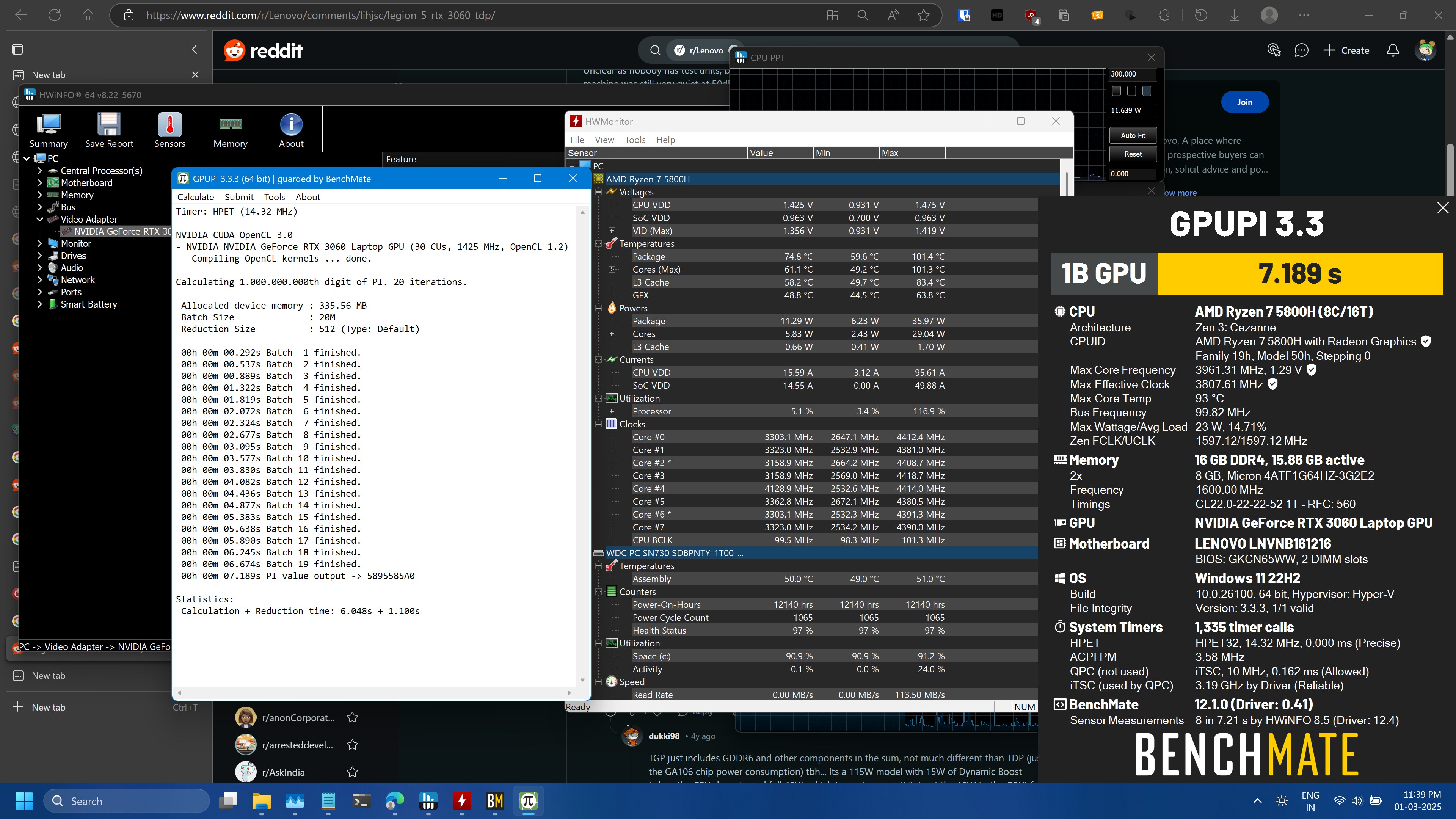This screenshot has width=1456, height=819.
Task: Open Windows Terminal from the taskbar
Action: click(x=361, y=800)
